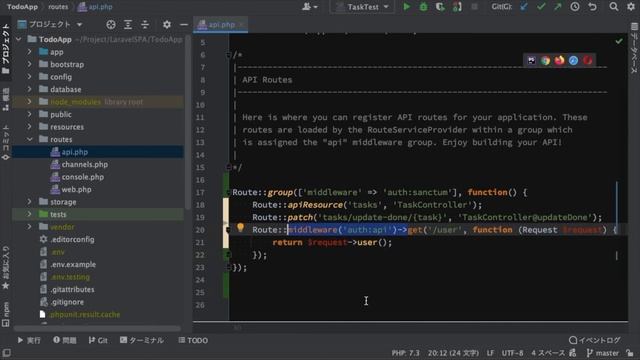Rollback changes with undo arrow
Image resolution: width=640 pixels, height=360 pixels.
coord(592,7)
